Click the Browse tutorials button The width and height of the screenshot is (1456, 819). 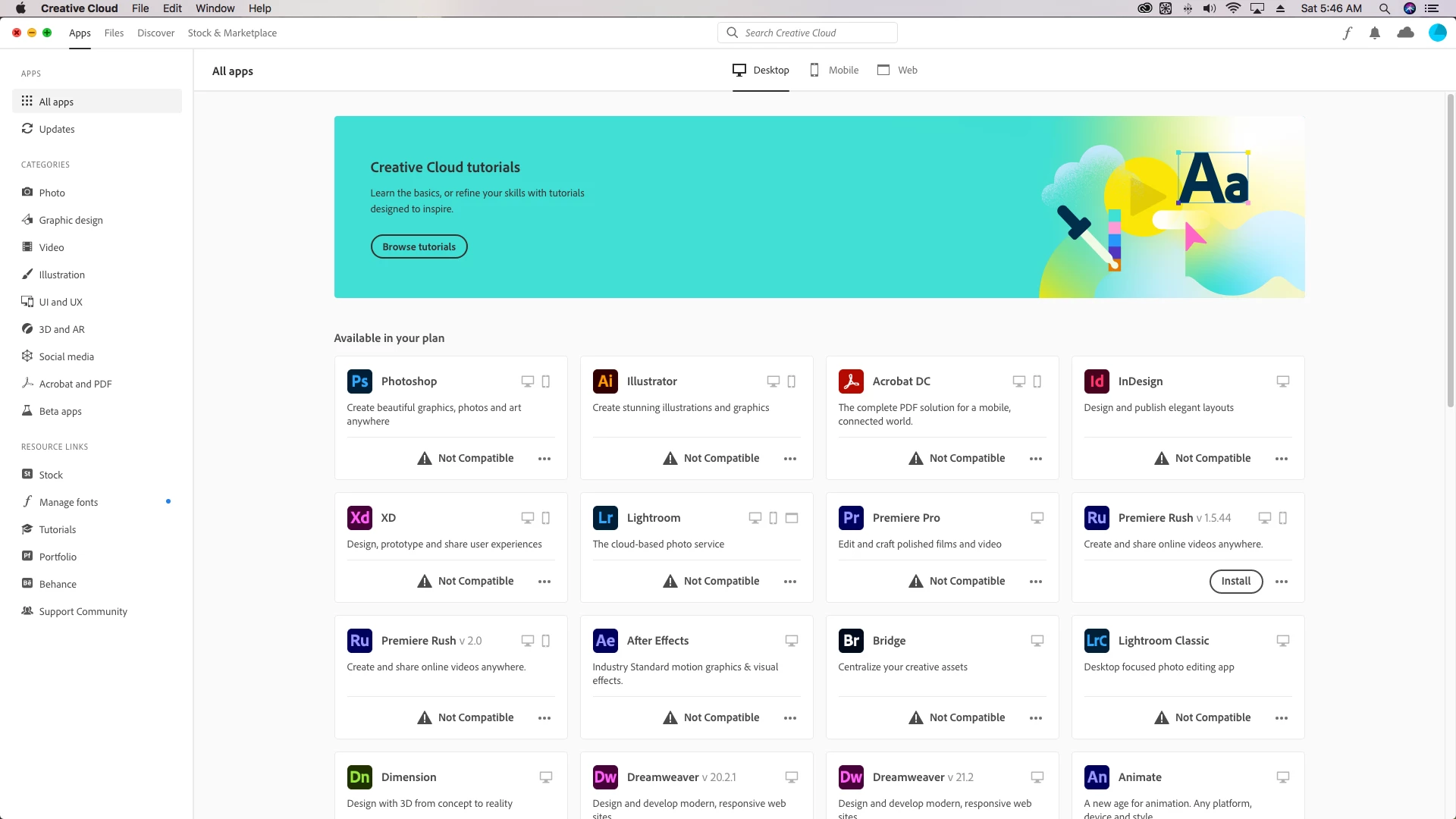point(419,246)
